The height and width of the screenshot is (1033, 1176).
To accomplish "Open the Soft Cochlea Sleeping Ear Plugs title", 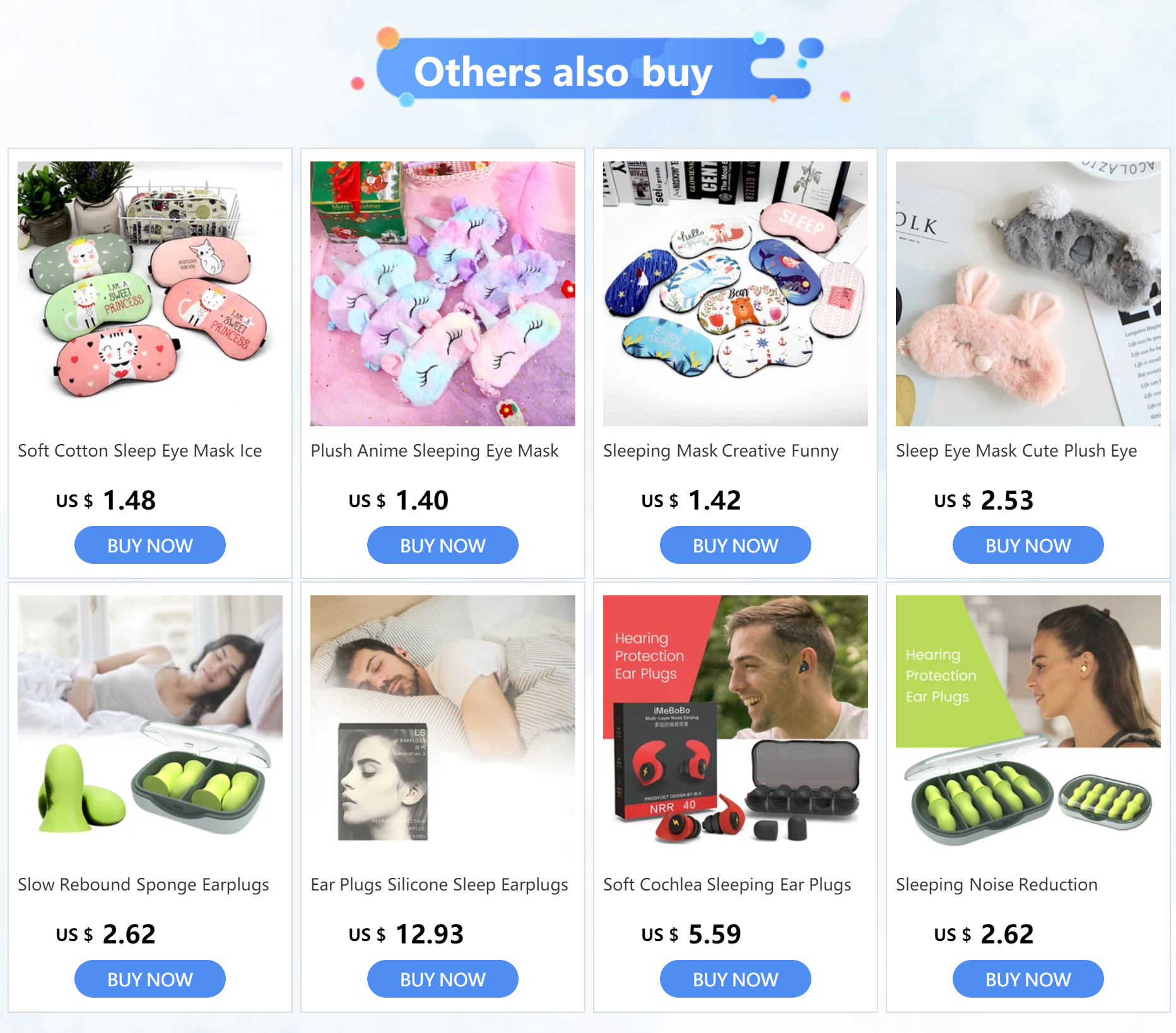I will tap(727, 885).
